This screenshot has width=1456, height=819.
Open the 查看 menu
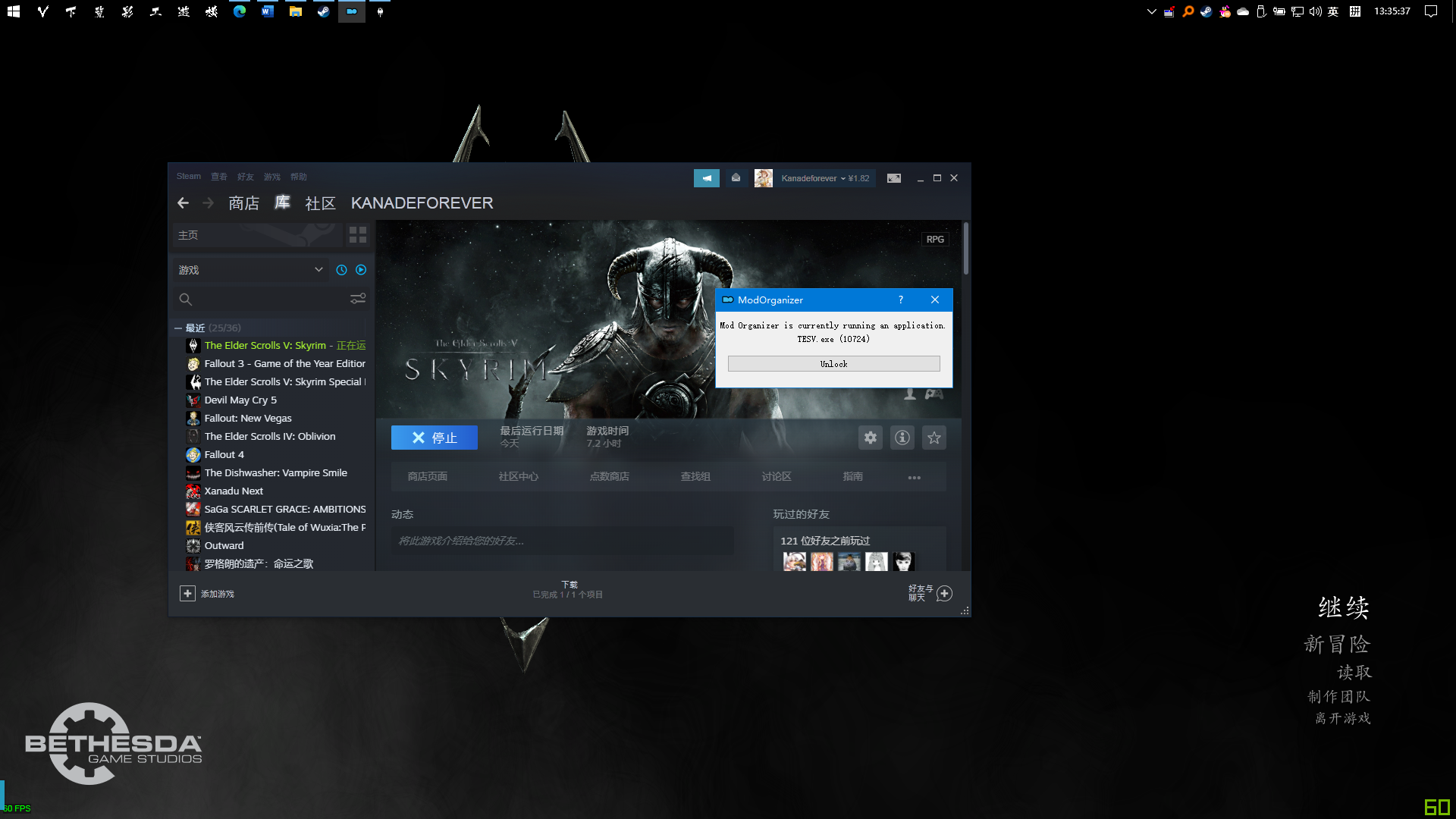[218, 177]
